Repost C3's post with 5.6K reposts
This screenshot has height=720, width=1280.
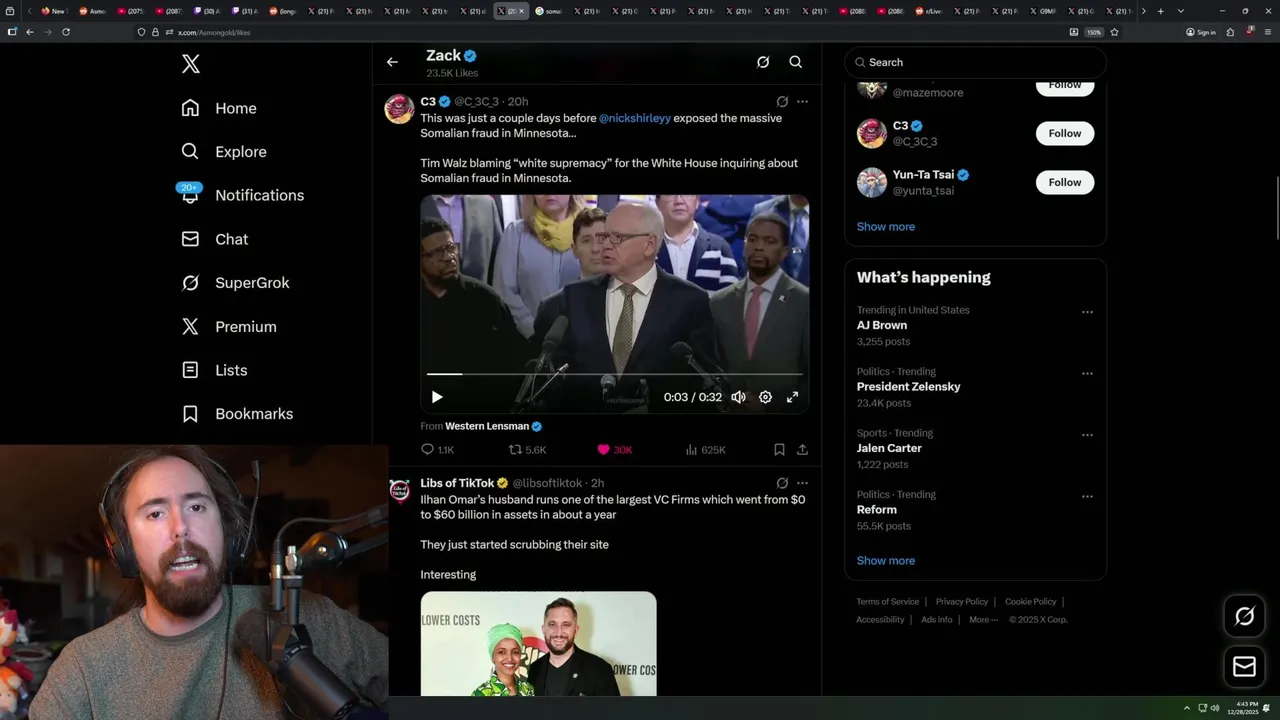528,450
